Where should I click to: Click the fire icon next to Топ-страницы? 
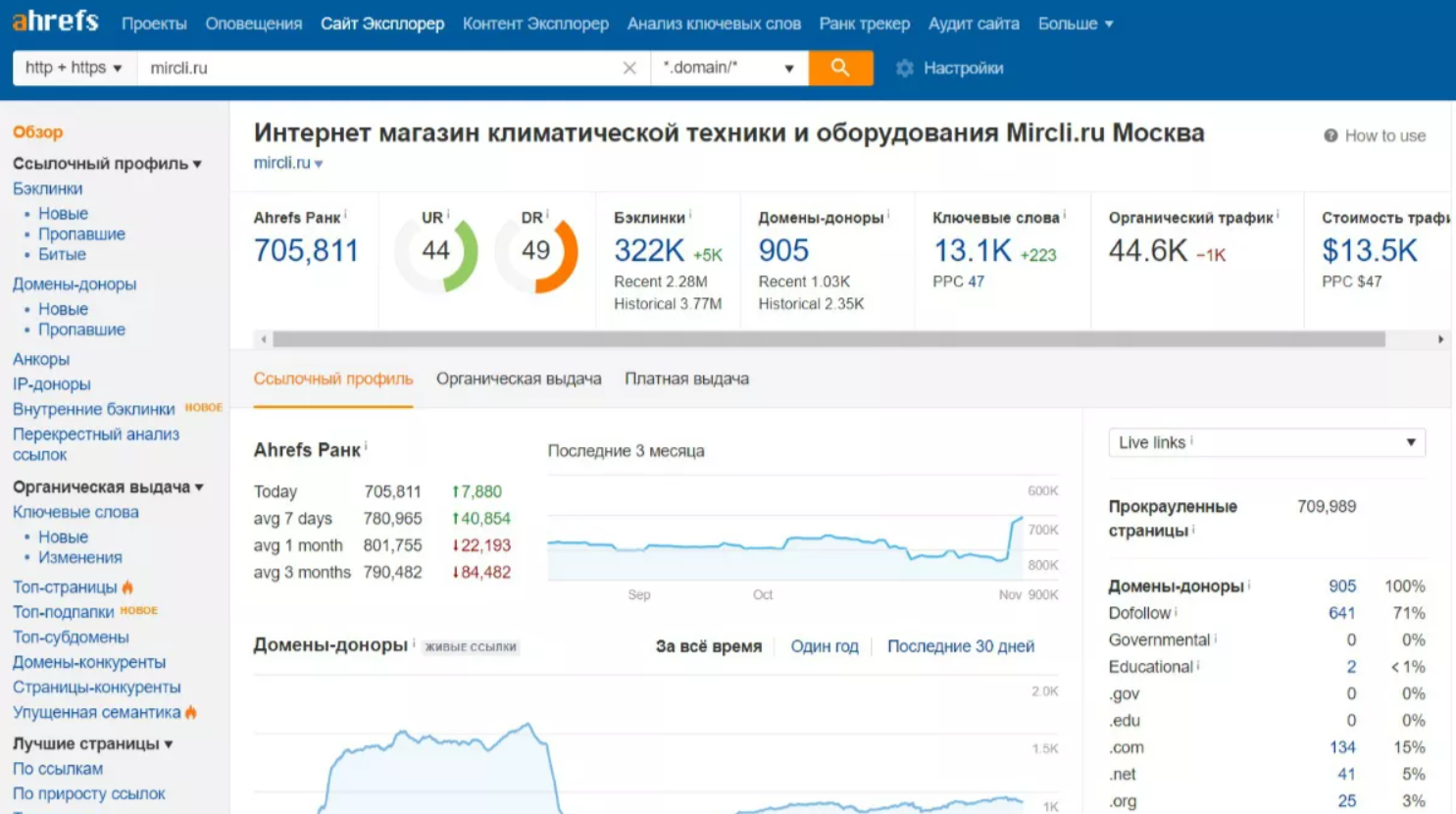(127, 586)
